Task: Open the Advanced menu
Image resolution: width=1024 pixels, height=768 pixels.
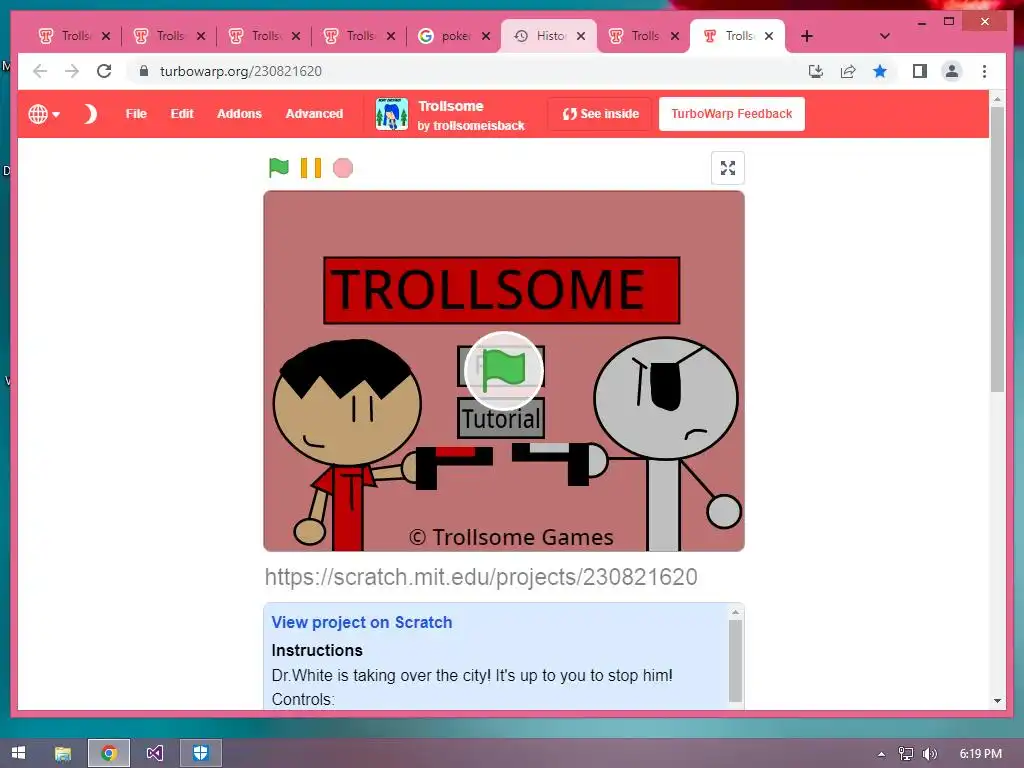Action: point(314,114)
